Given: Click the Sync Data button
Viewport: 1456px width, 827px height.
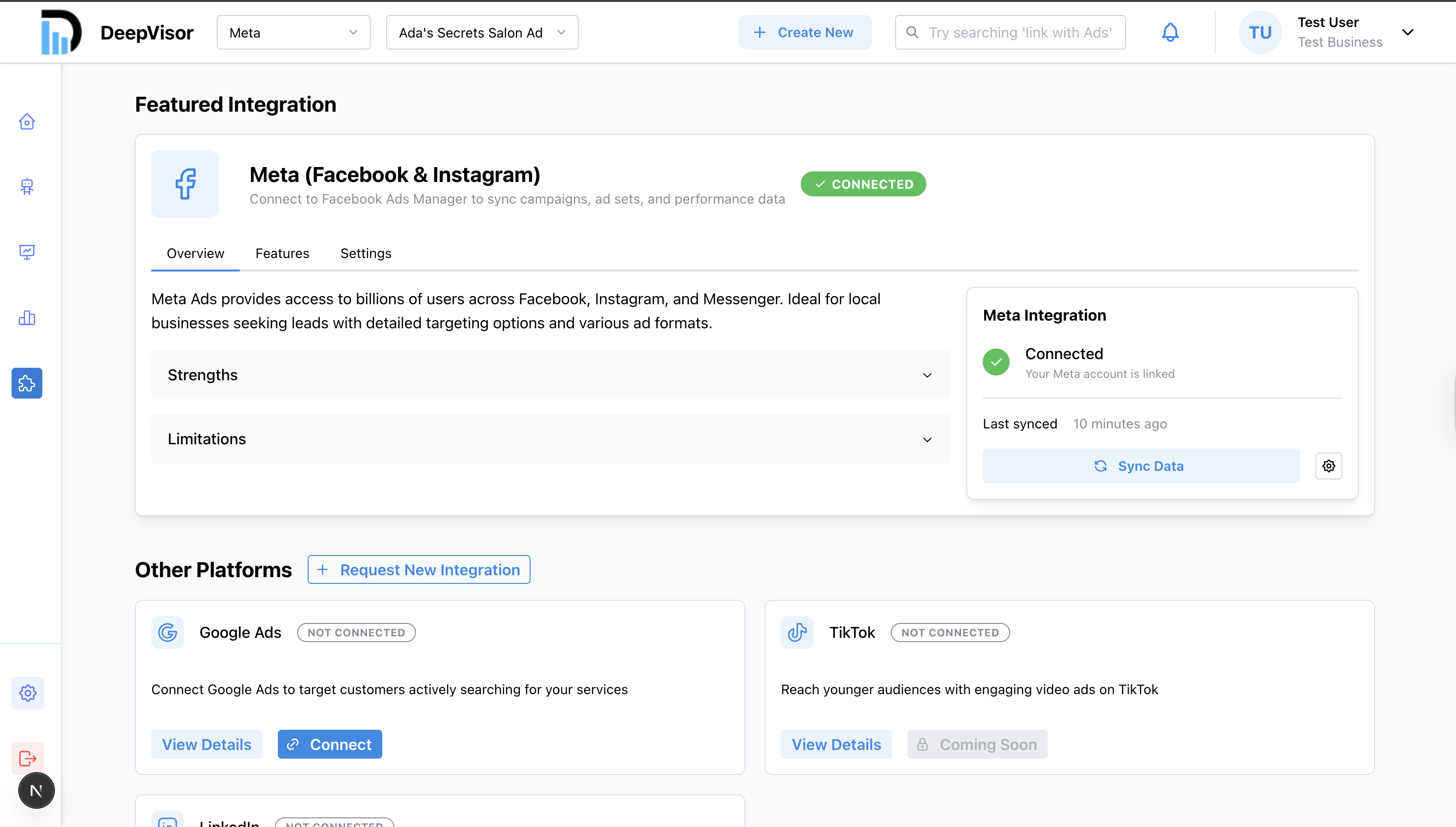Looking at the screenshot, I should click(x=1140, y=466).
